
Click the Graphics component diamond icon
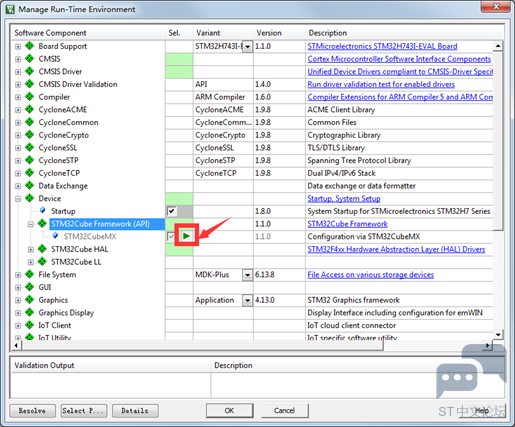tap(30, 300)
